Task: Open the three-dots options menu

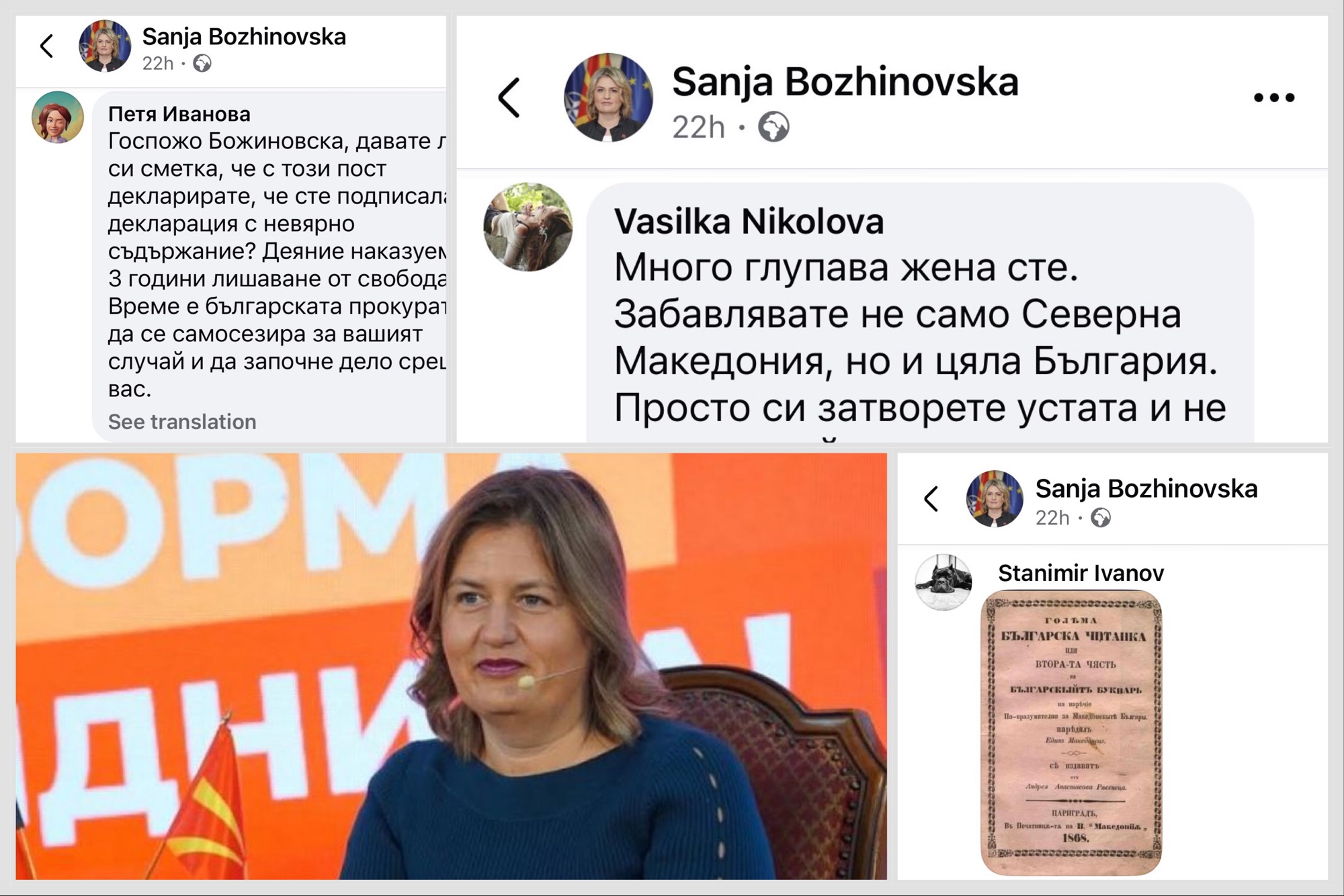Action: tap(1274, 97)
